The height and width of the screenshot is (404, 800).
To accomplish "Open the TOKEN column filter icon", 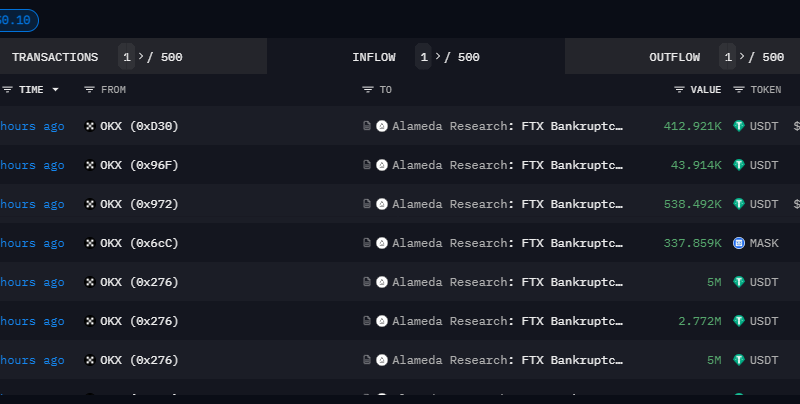I will coord(739,90).
